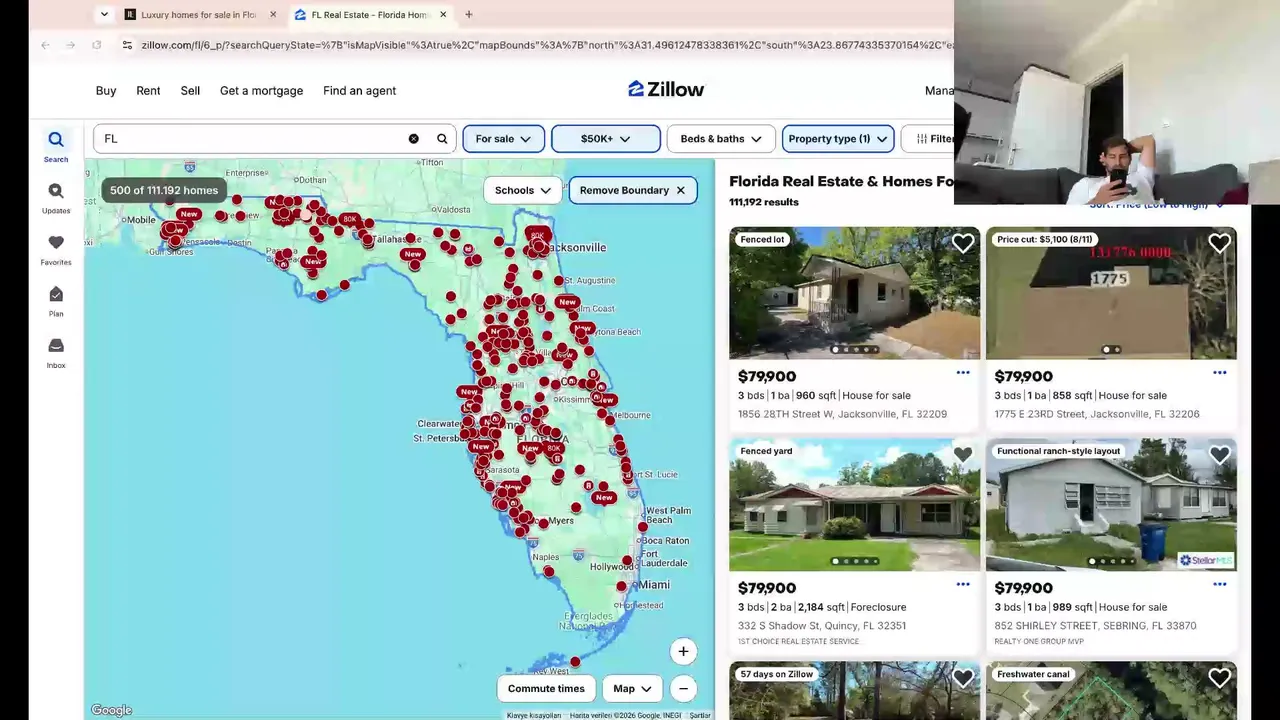Open the Buy menu
This screenshot has height=720, width=1280.
(106, 91)
